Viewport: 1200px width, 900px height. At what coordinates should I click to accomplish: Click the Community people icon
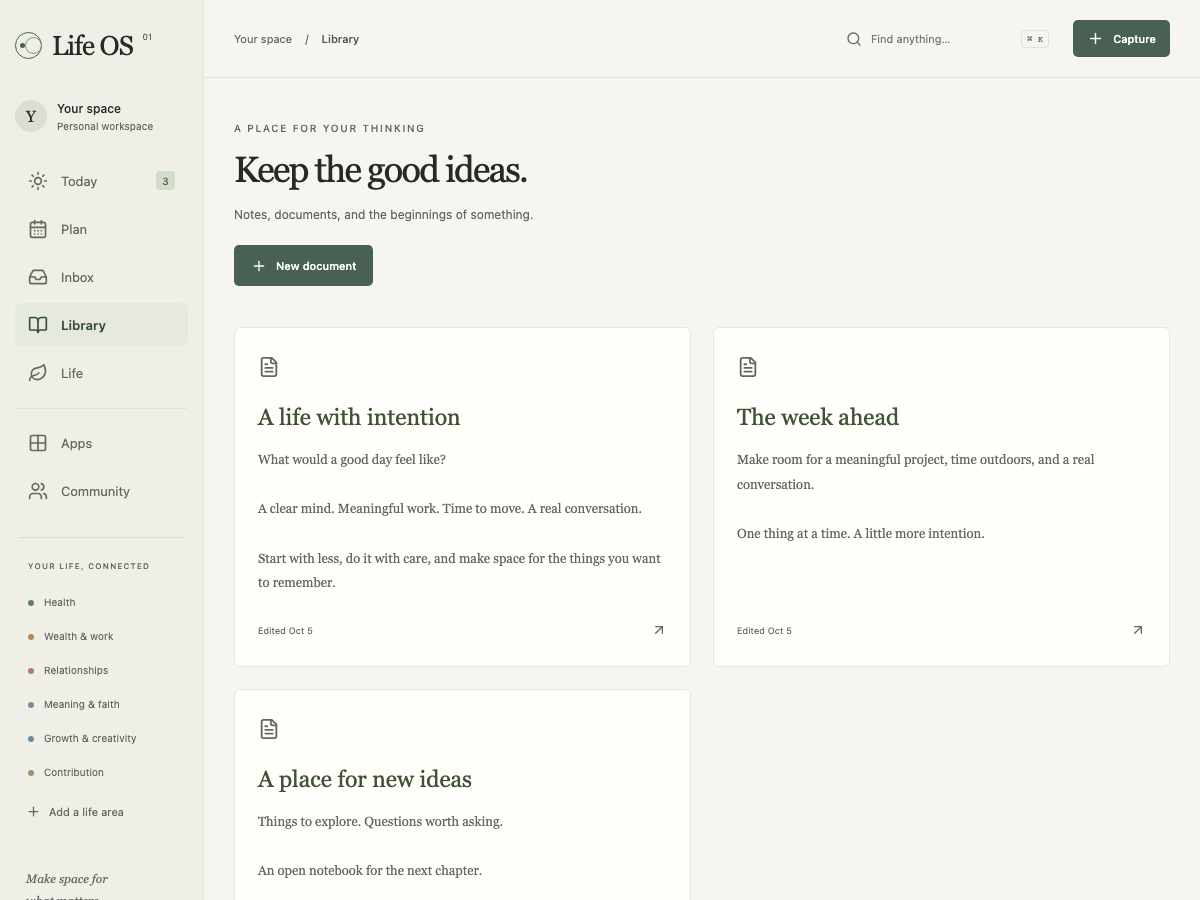pos(38,491)
